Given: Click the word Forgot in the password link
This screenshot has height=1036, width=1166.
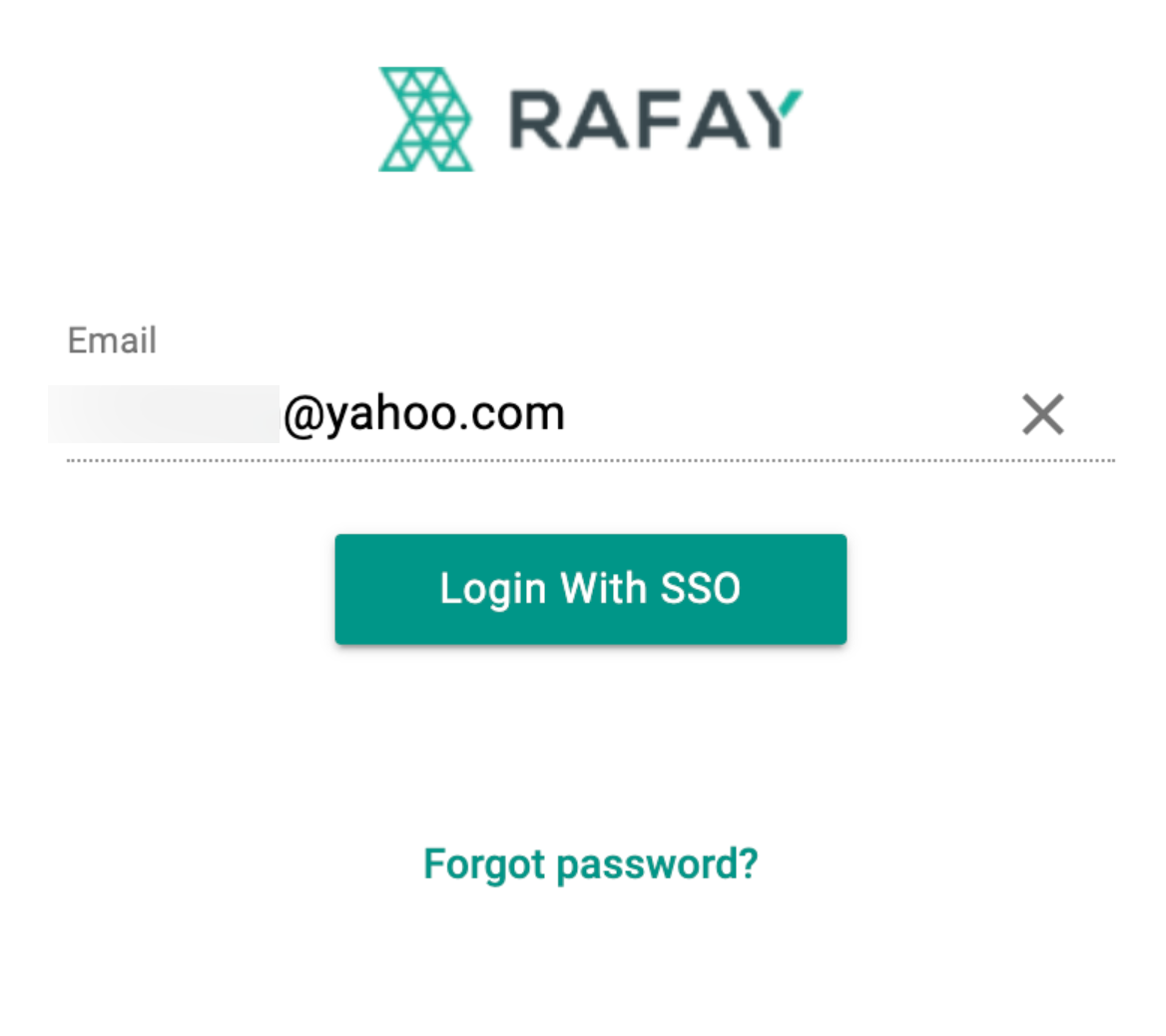Looking at the screenshot, I should [x=484, y=864].
